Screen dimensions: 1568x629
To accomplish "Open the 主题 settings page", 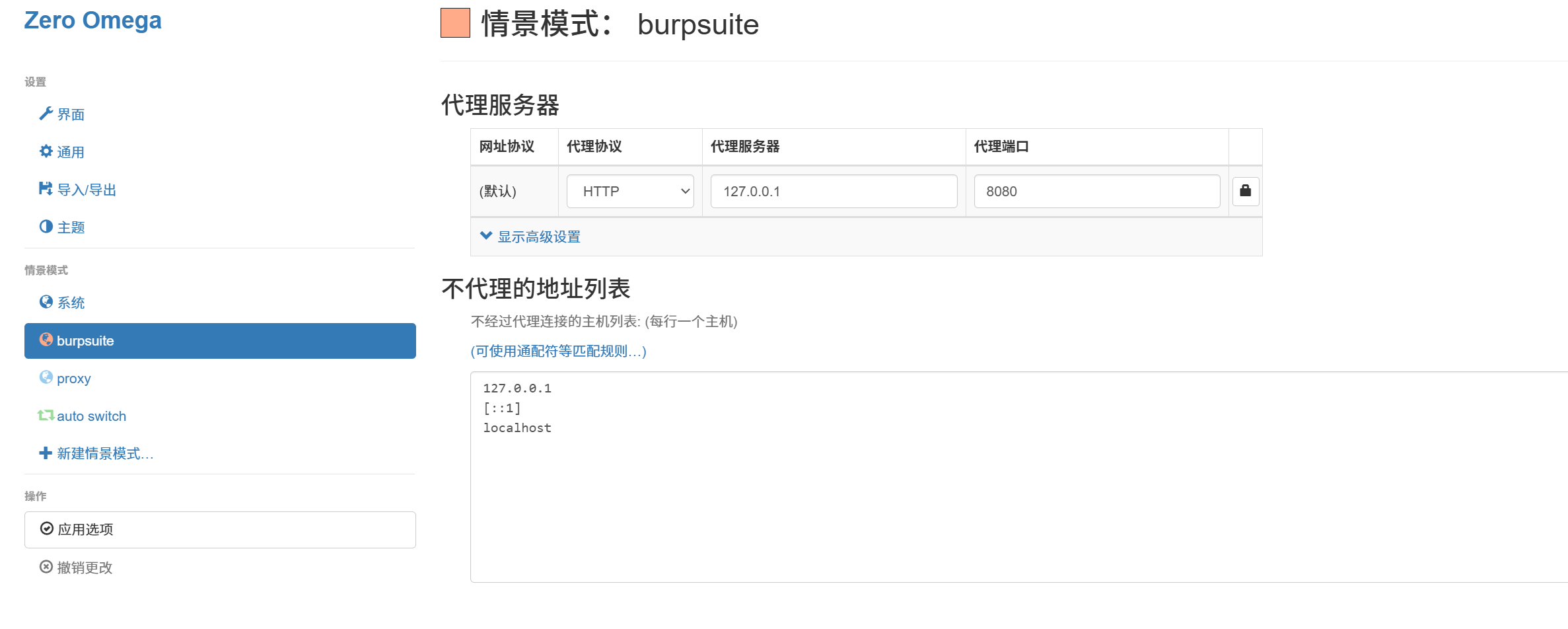I will point(220,227).
